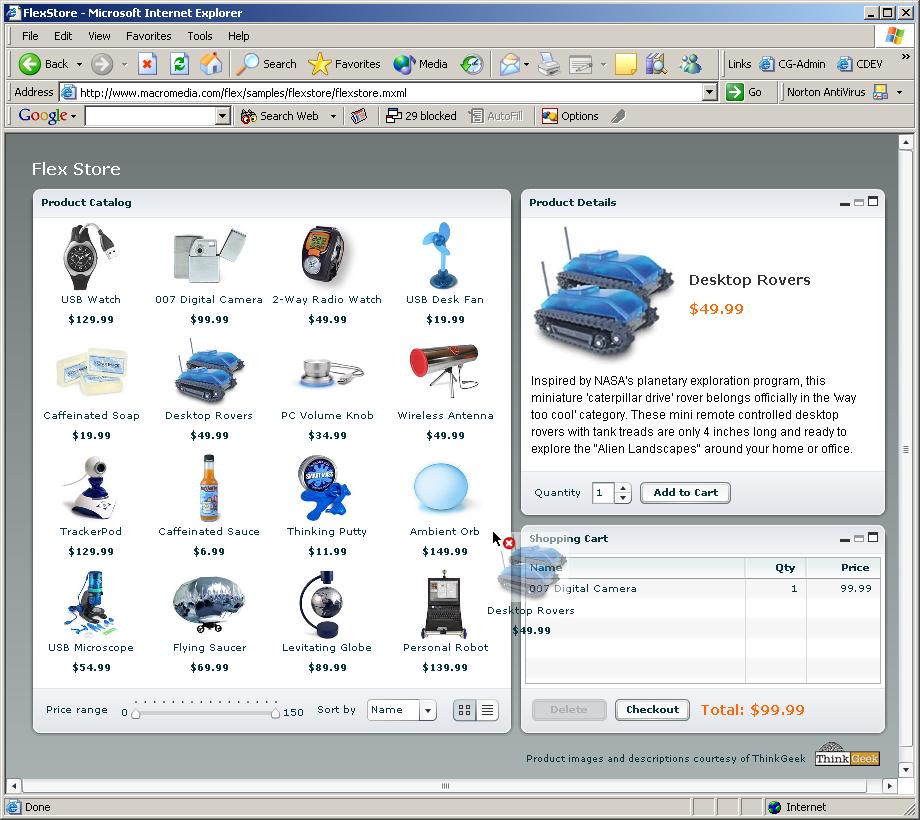Select the Levitating Globe product image

[x=322, y=604]
